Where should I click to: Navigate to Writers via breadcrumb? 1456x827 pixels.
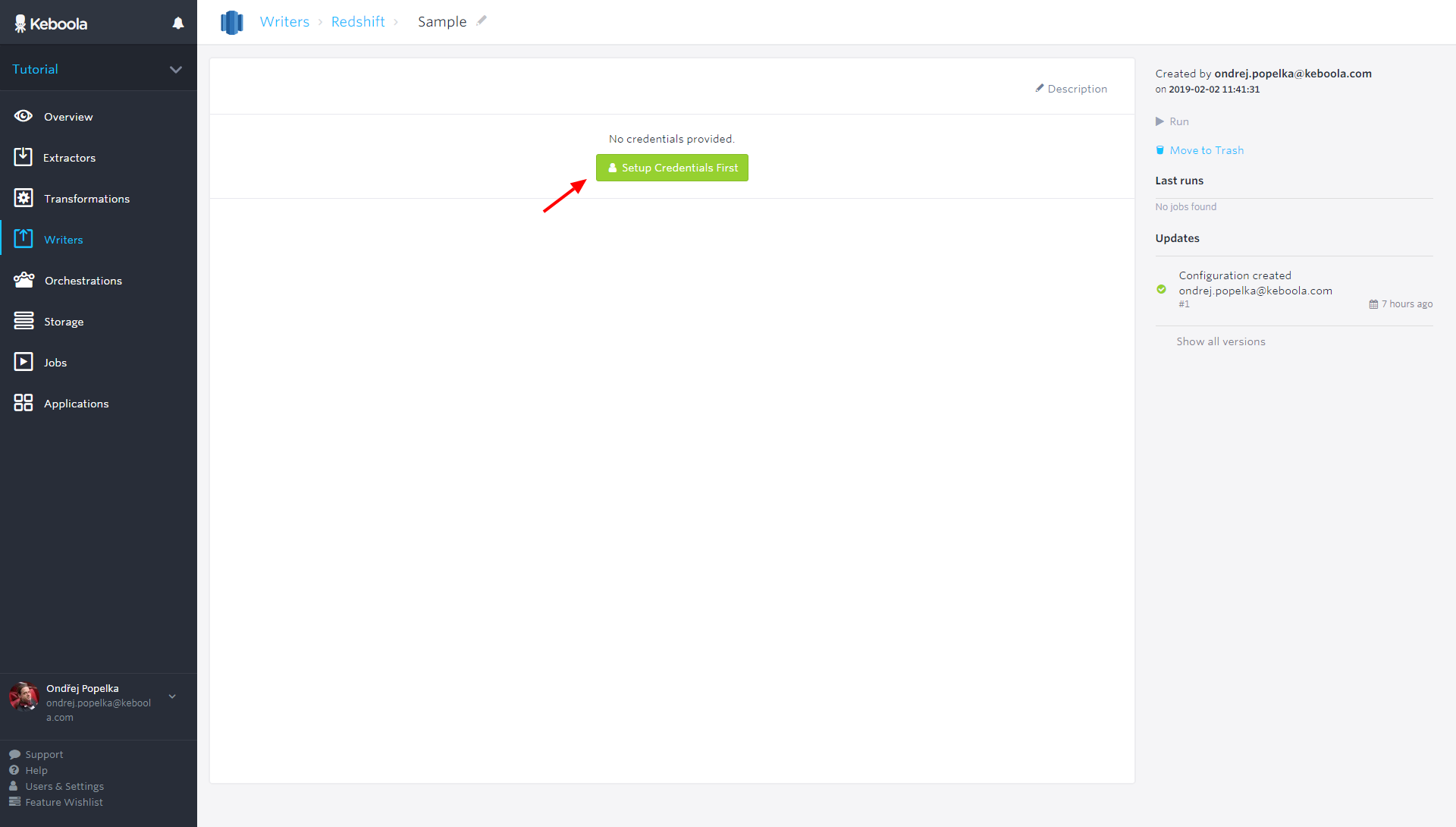coord(284,21)
